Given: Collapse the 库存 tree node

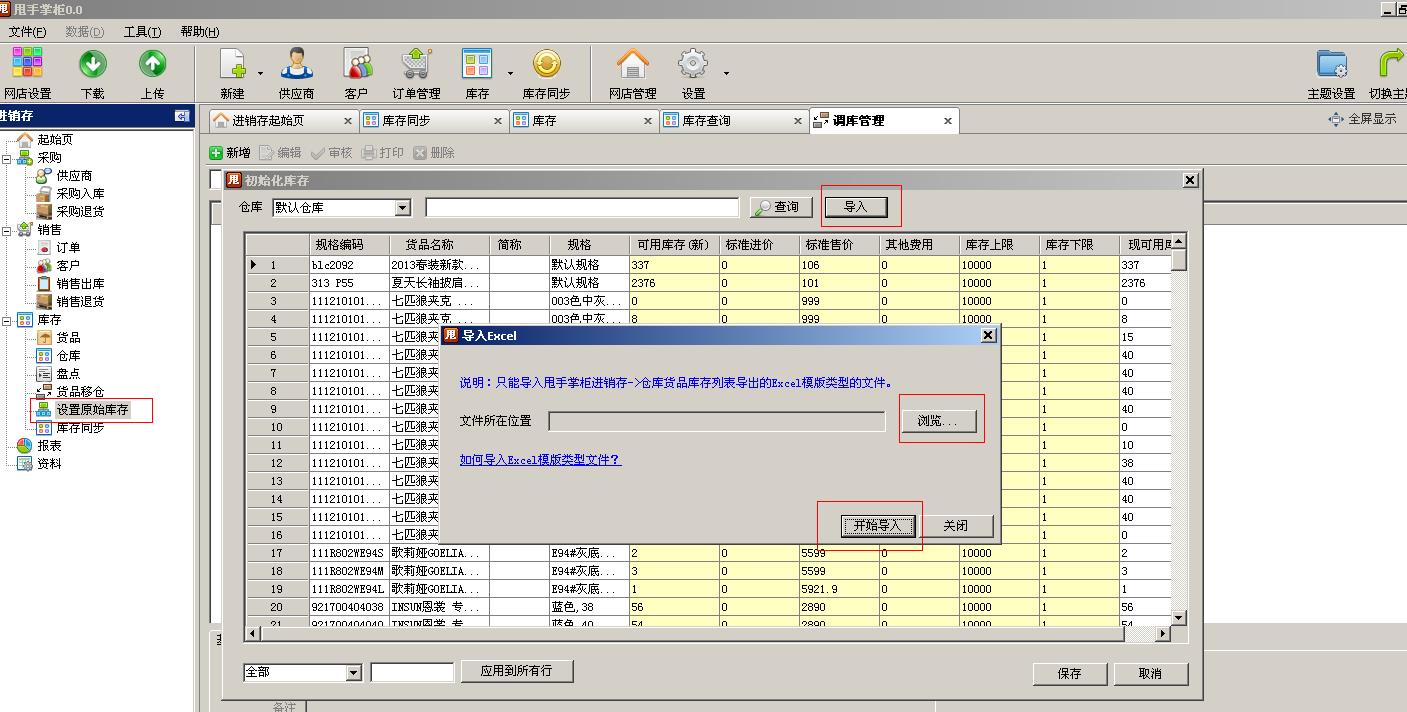Looking at the screenshot, I should pyautogui.click(x=8, y=320).
